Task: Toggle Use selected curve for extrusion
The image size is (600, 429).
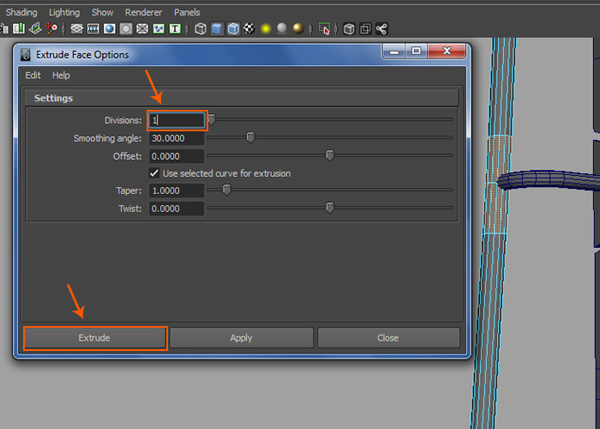Action: (x=154, y=173)
